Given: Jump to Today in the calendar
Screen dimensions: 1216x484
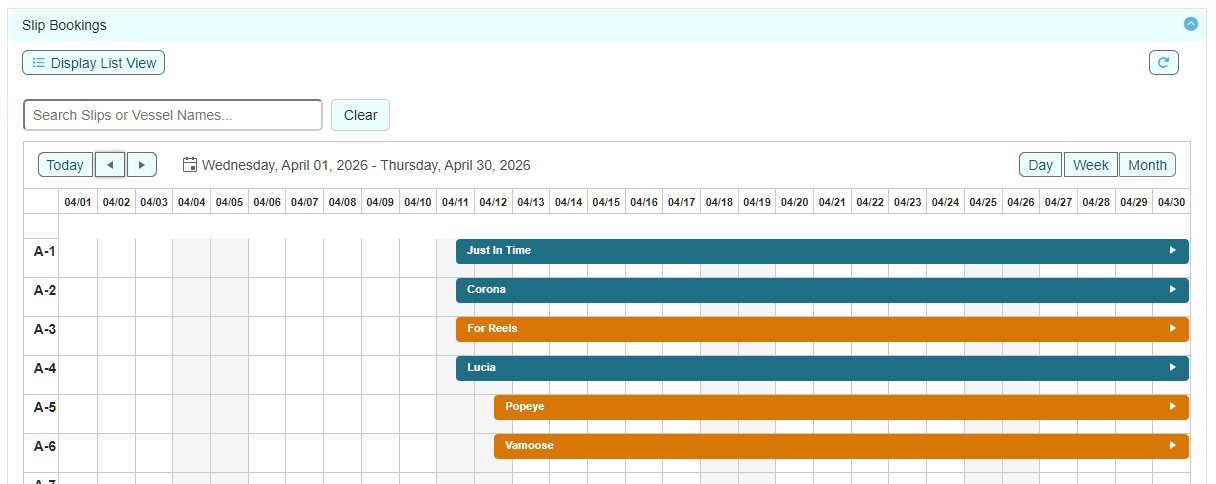Looking at the screenshot, I should tap(66, 165).
